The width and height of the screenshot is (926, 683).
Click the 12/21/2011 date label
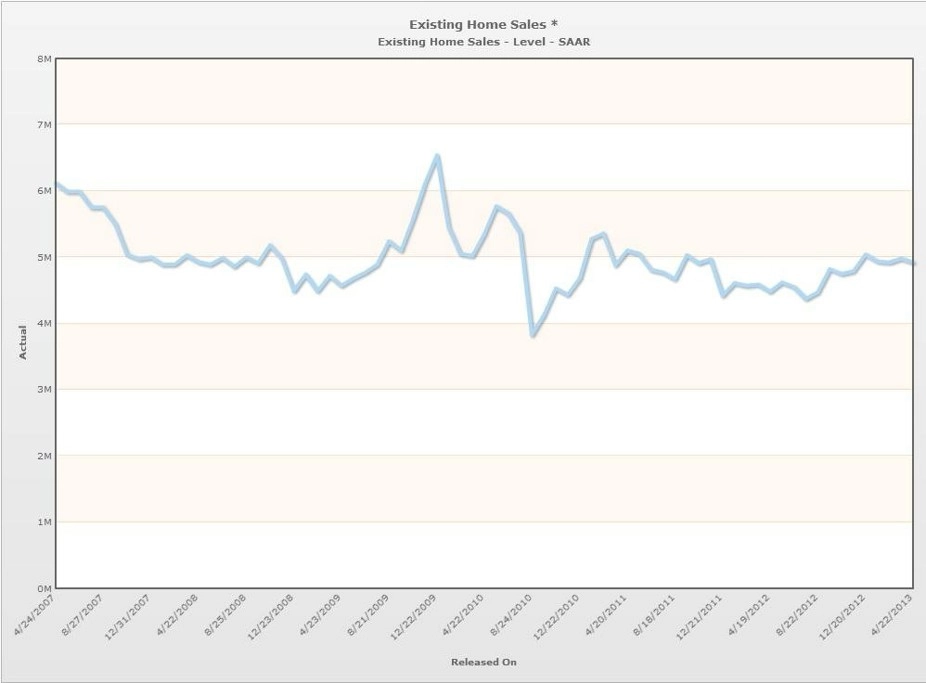pos(699,617)
